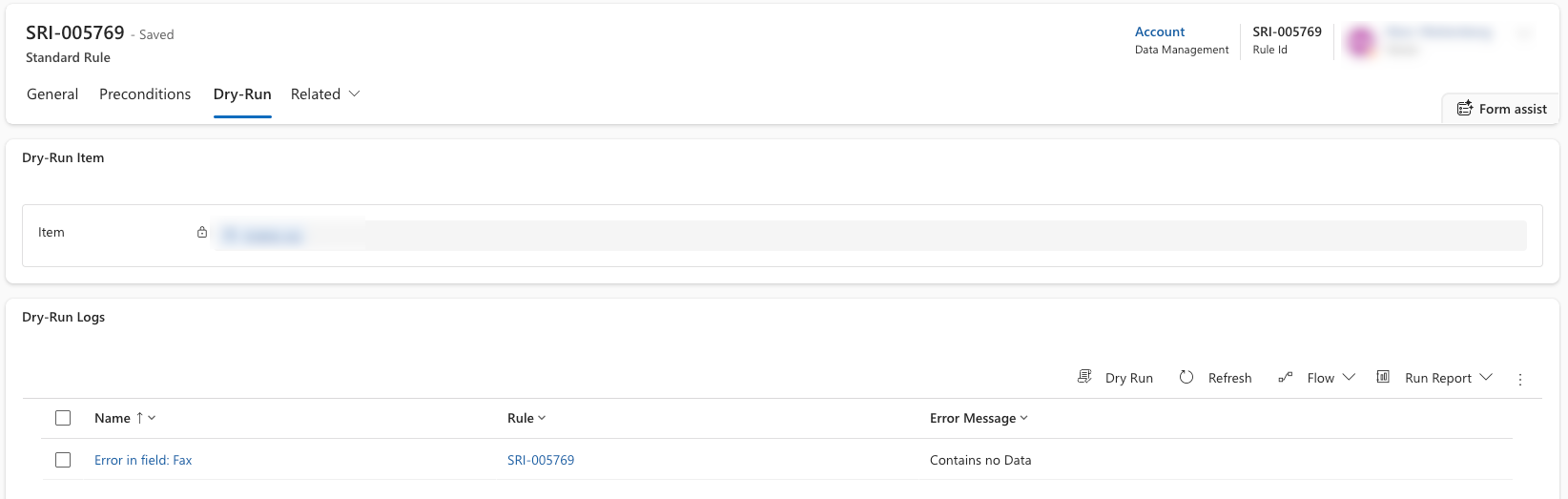Switch to the General tab
Image resolution: width=1568 pixels, height=499 pixels.
coord(52,94)
